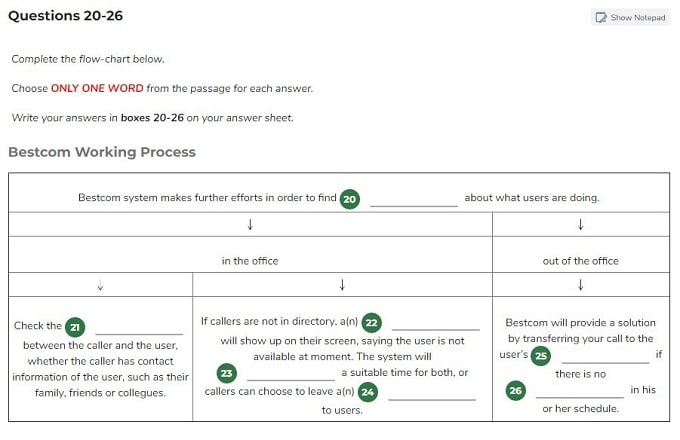Click the green number 25 badge
Image resolution: width=680 pixels, height=440 pixels.
tap(541, 356)
